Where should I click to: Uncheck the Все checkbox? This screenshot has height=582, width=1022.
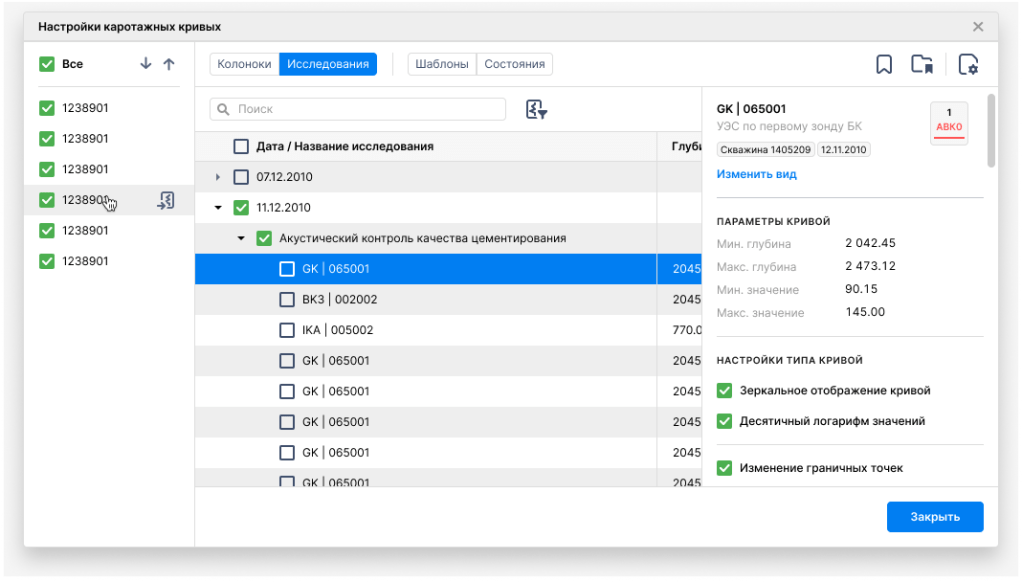[x=46, y=64]
